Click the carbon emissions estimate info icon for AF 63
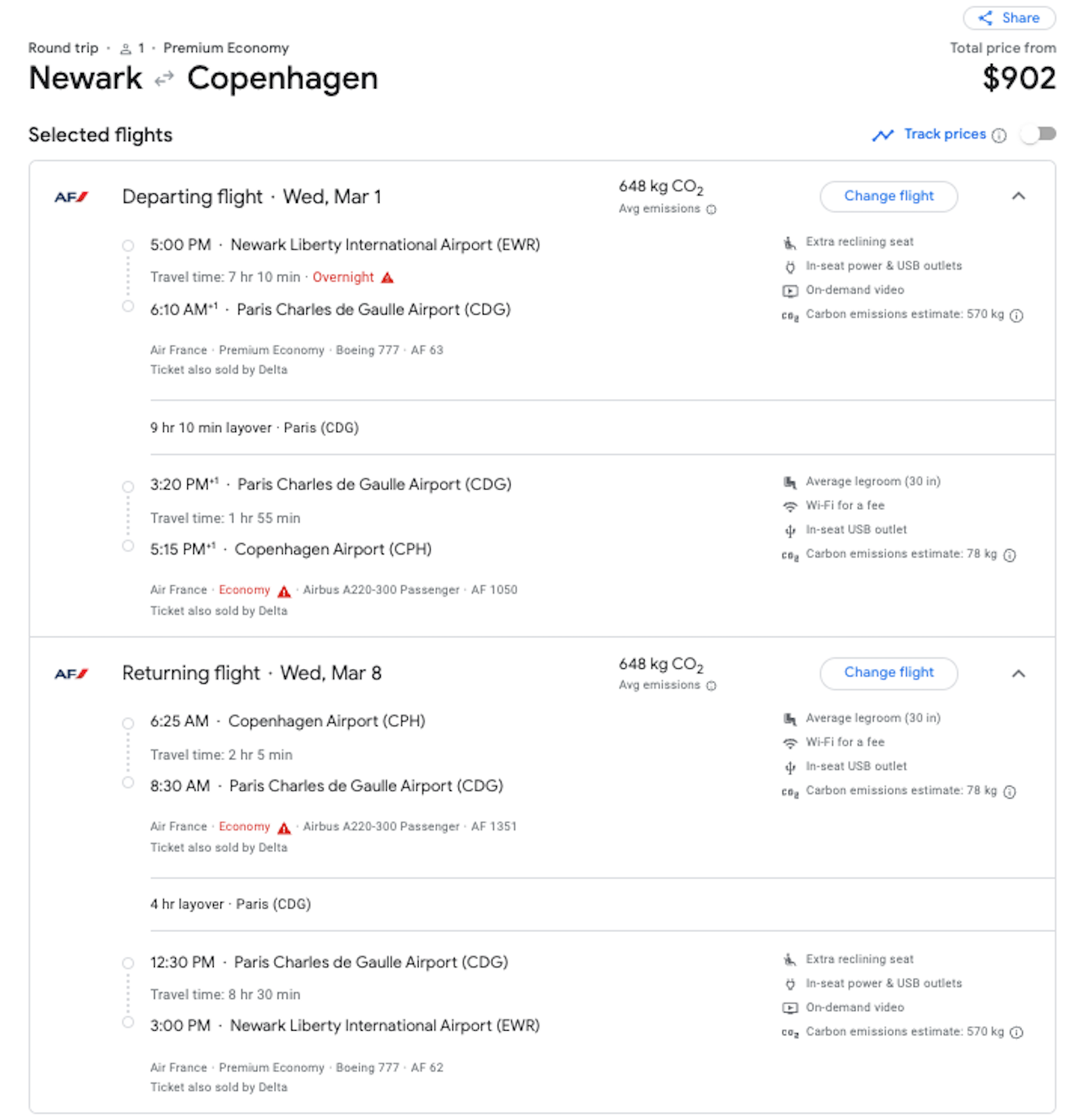The width and height of the screenshot is (1082, 1120). coord(1018,314)
